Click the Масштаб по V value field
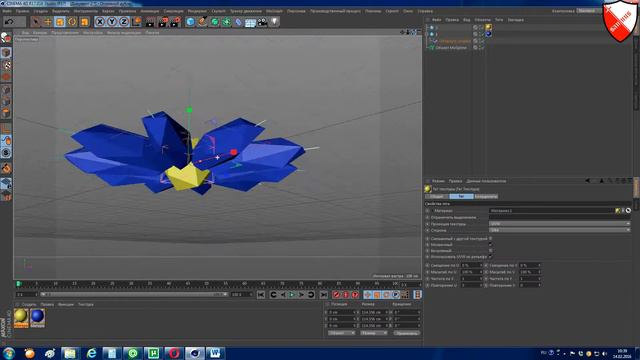 (529, 272)
